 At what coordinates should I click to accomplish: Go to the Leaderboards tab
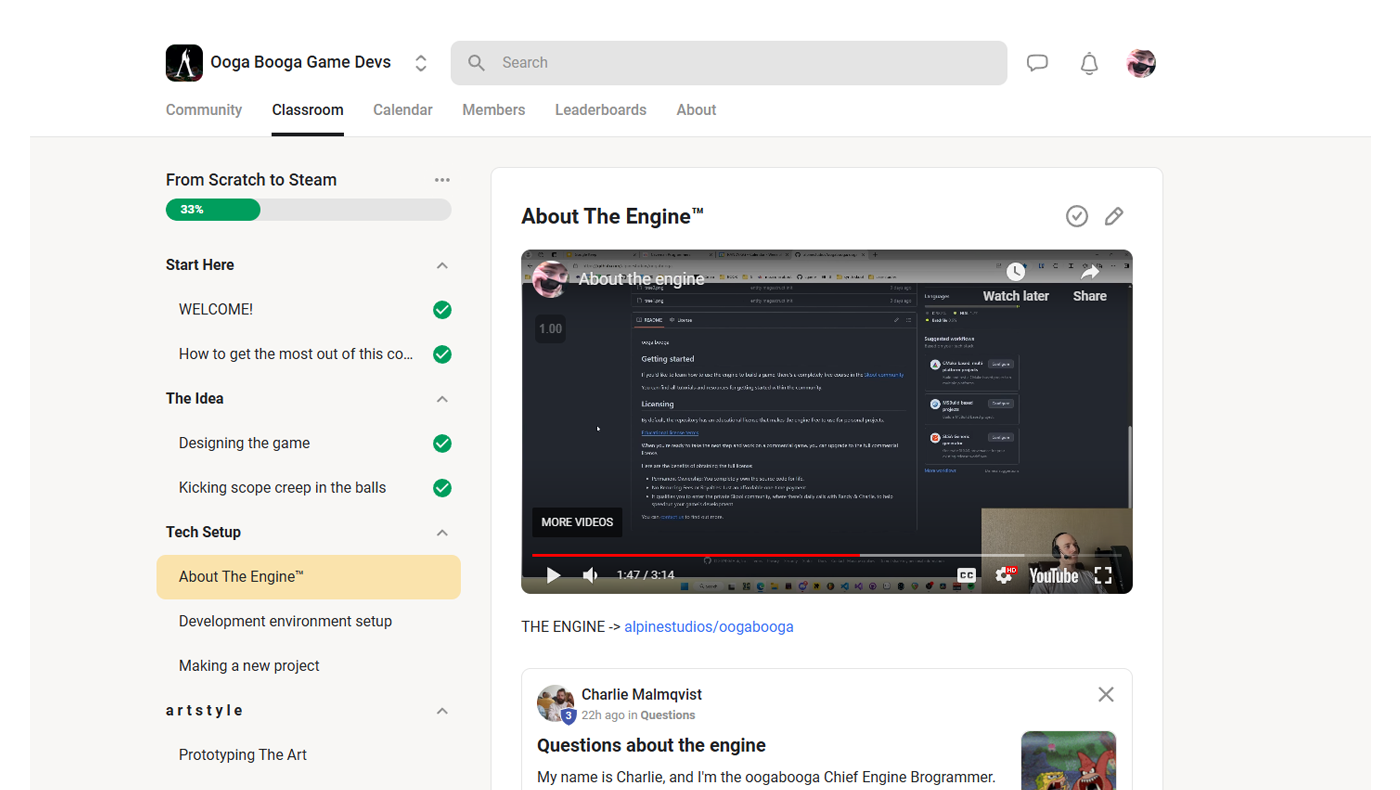[600, 110]
